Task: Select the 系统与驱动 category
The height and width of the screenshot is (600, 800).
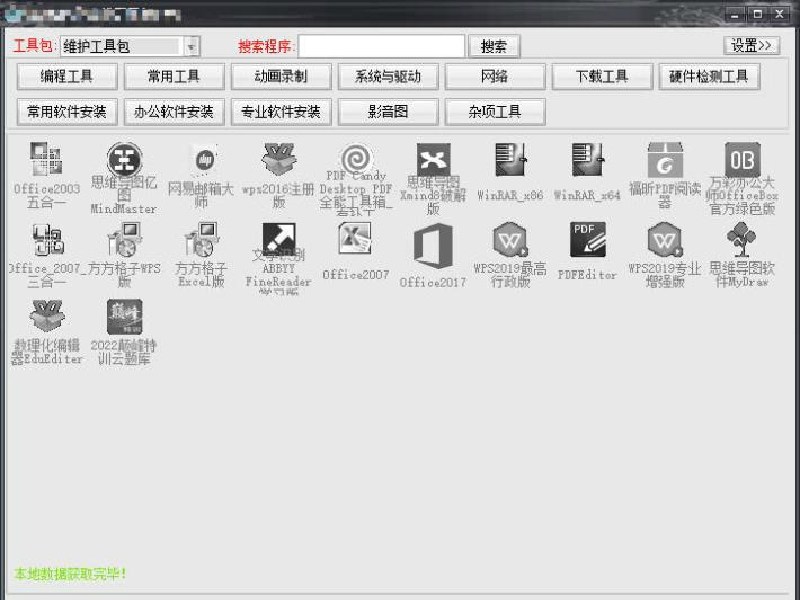Action: click(x=388, y=77)
